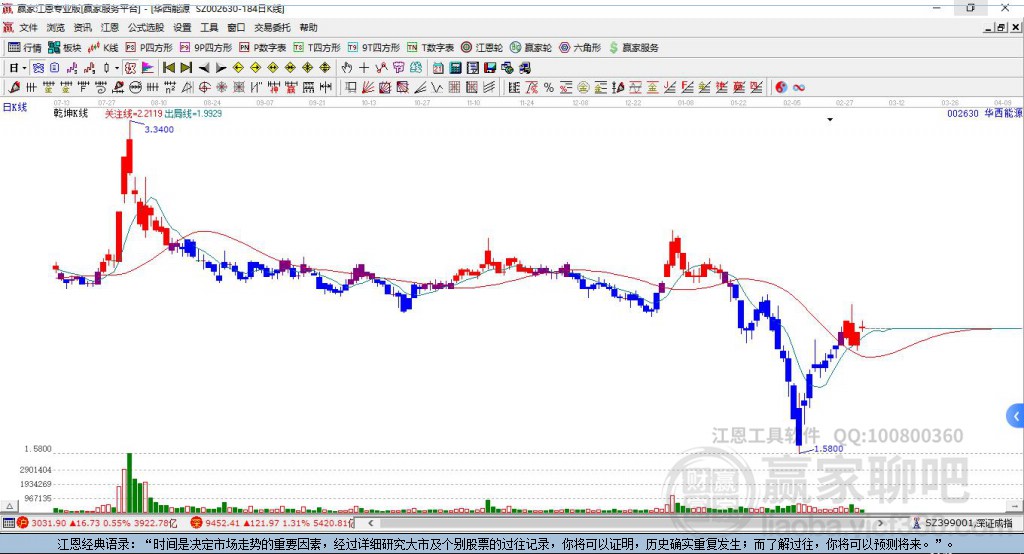The height and width of the screenshot is (554, 1024).
Task: Open the T数字表 tool
Action: click(x=430, y=48)
